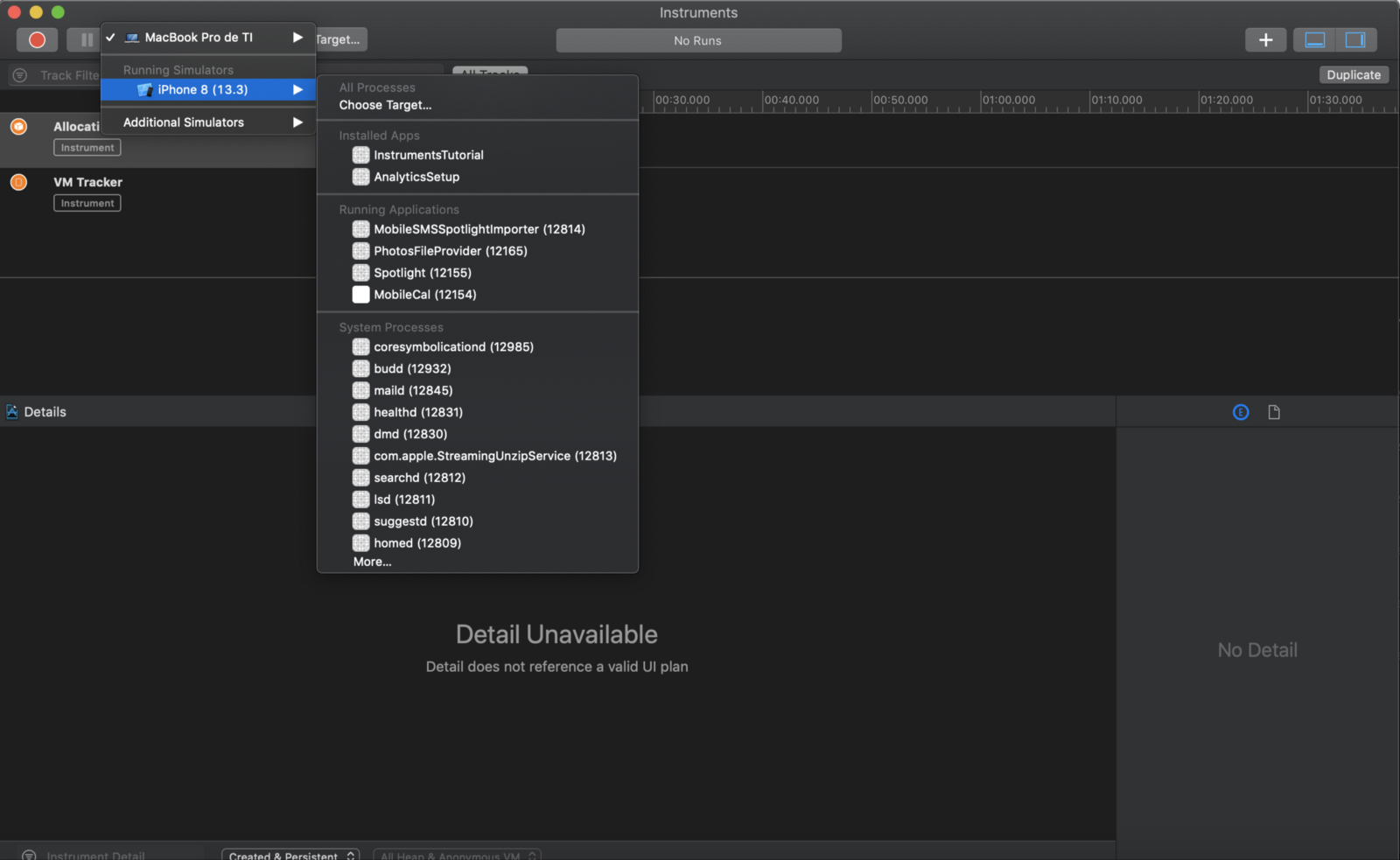Click the Duplicate button
Viewport: 1400px width, 860px height.
pos(1353,75)
